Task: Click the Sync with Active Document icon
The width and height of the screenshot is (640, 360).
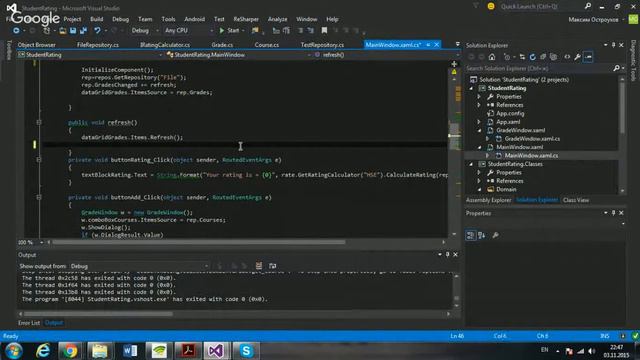Action: [x=522, y=57]
